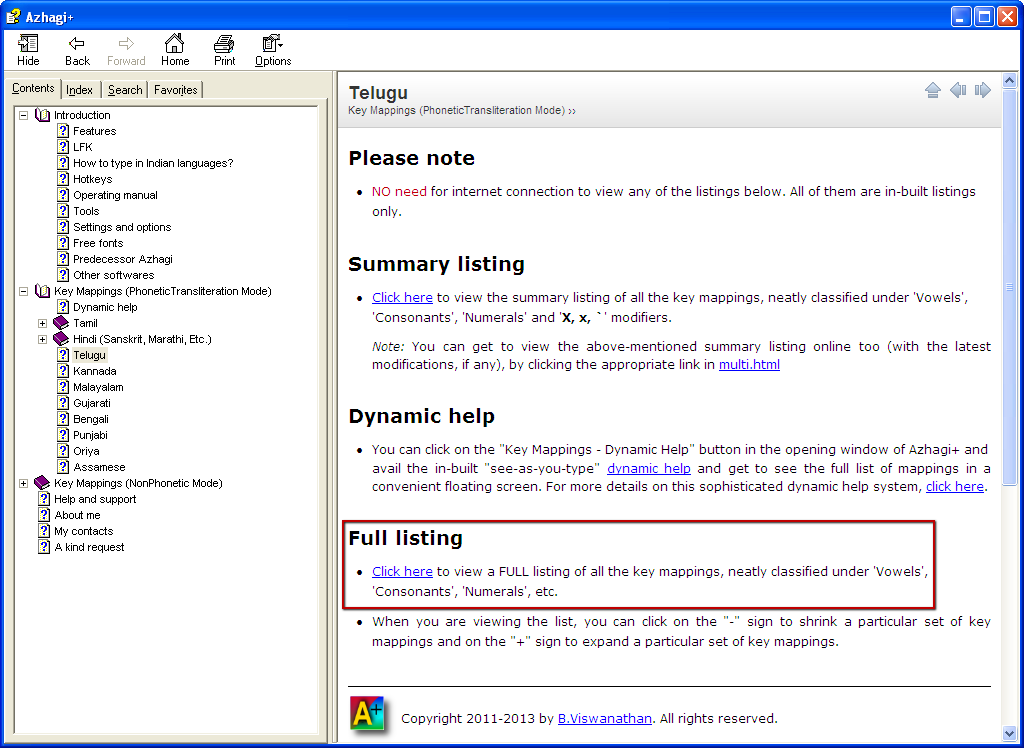The height and width of the screenshot is (748, 1024).
Task: Open the Options toolbar menu
Action: (x=272, y=50)
